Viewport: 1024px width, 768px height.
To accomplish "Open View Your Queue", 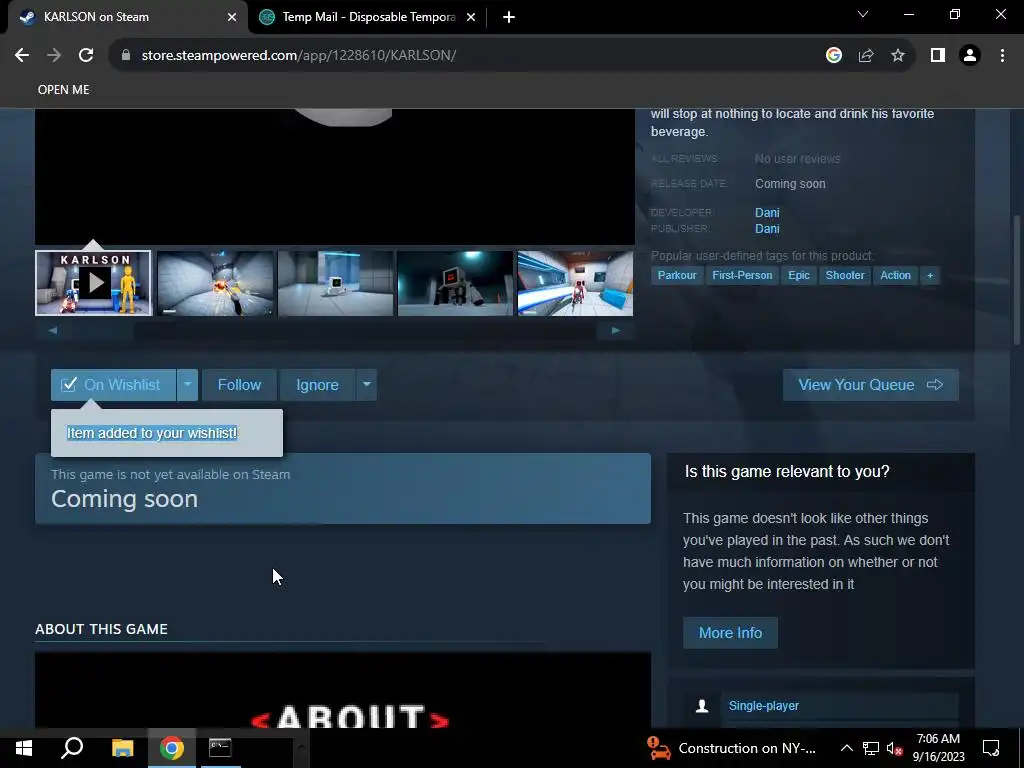I will point(871,385).
